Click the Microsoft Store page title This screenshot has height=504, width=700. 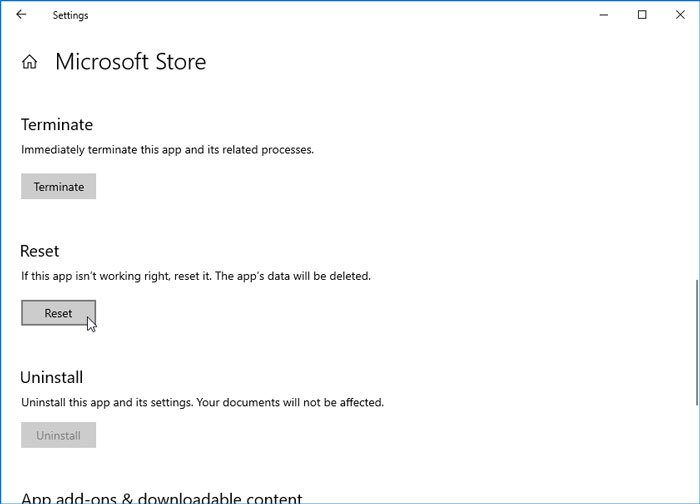(x=130, y=62)
